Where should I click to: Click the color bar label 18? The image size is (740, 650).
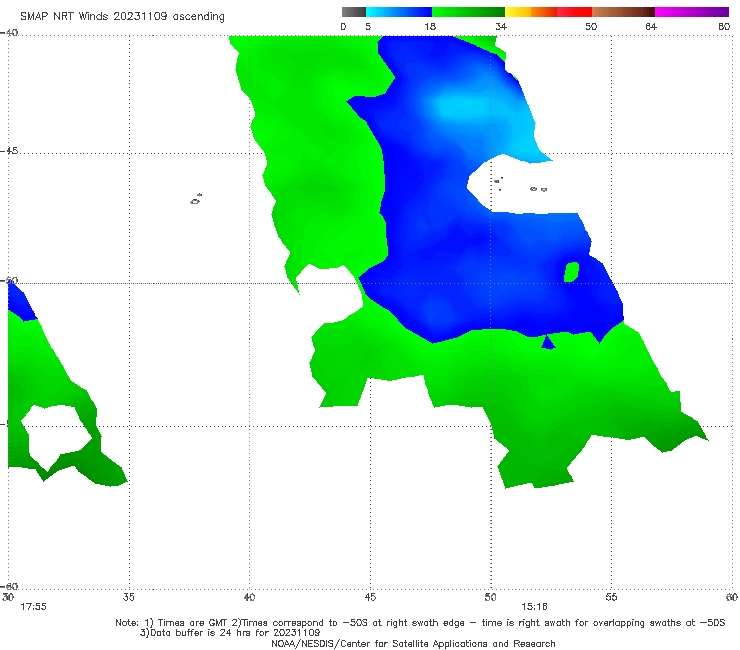[x=430, y=27]
